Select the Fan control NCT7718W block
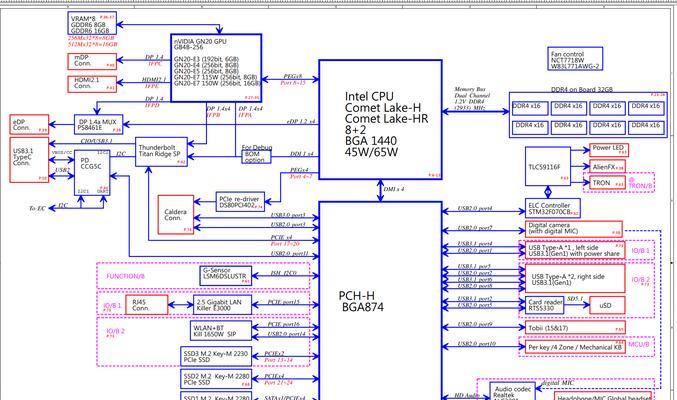The width and height of the screenshot is (677, 400). coord(575,59)
